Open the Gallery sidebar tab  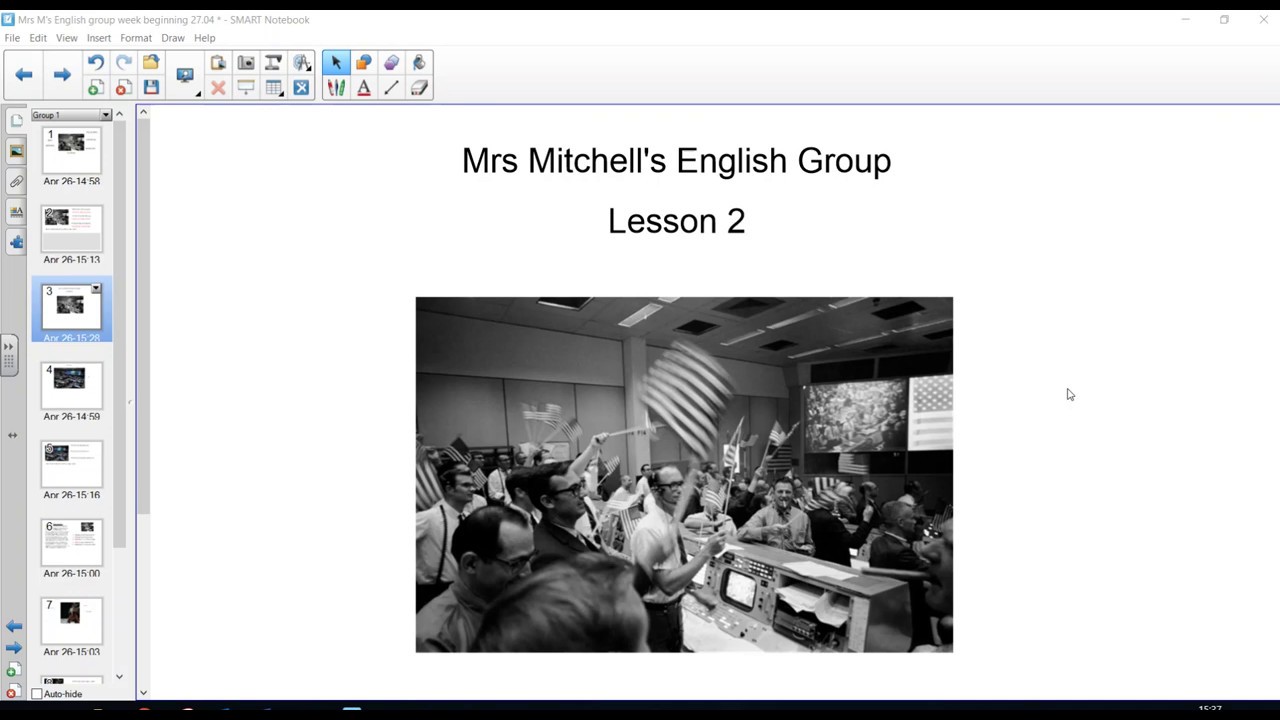16,151
